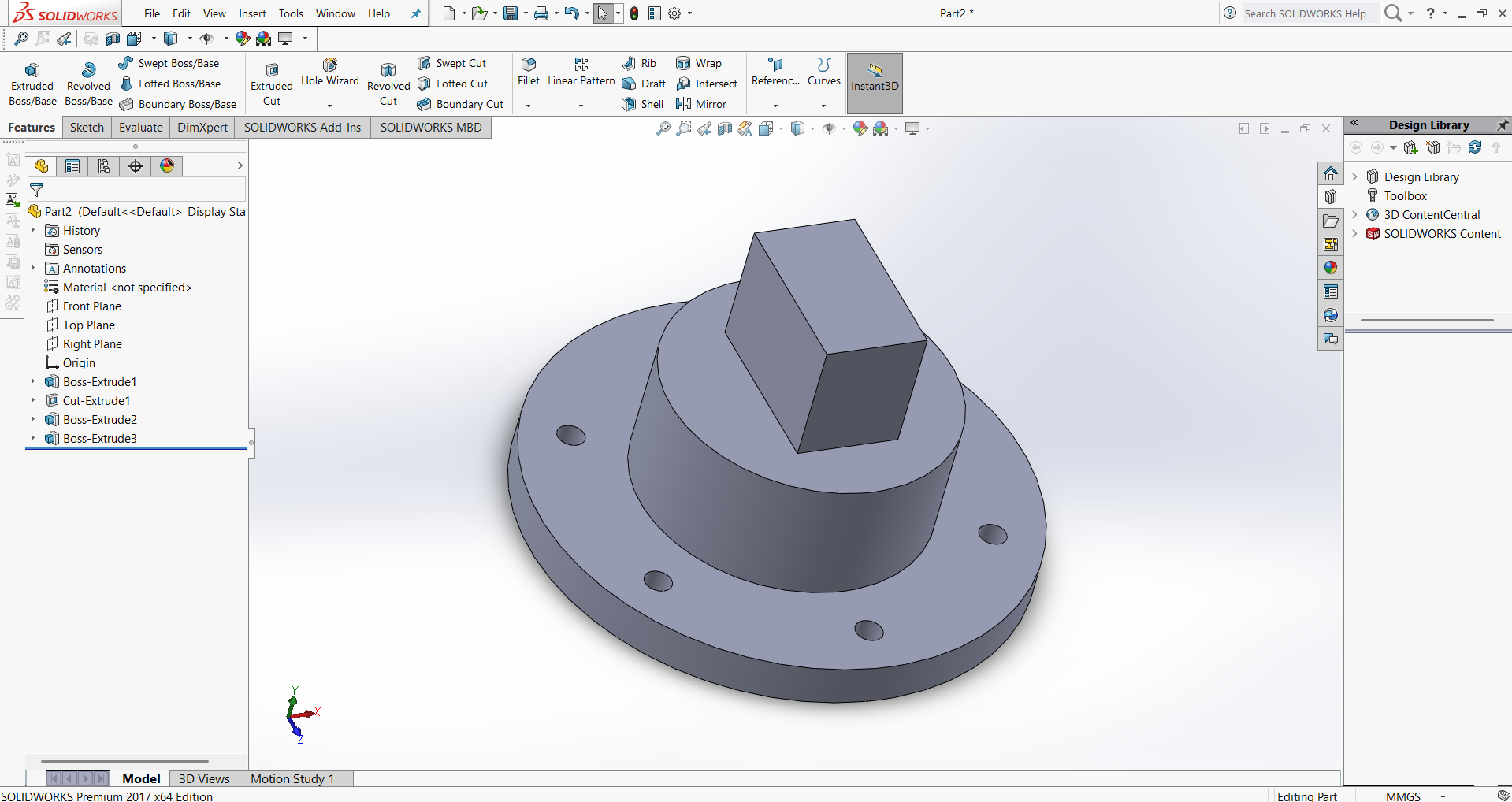Switch to the Evaluate tab
Viewport: 1512px width, 802px height.
(141, 127)
